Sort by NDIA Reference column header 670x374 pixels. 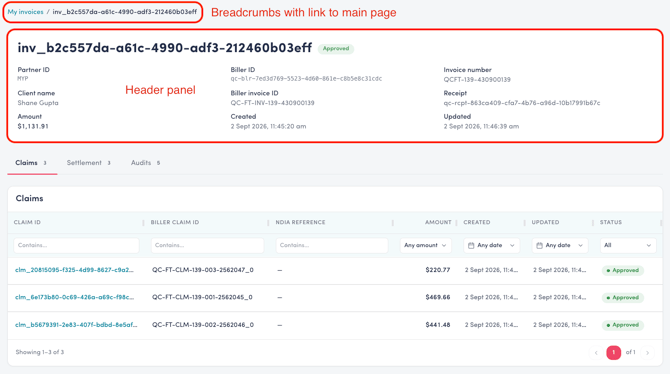pyautogui.click(x=300, y=222)
